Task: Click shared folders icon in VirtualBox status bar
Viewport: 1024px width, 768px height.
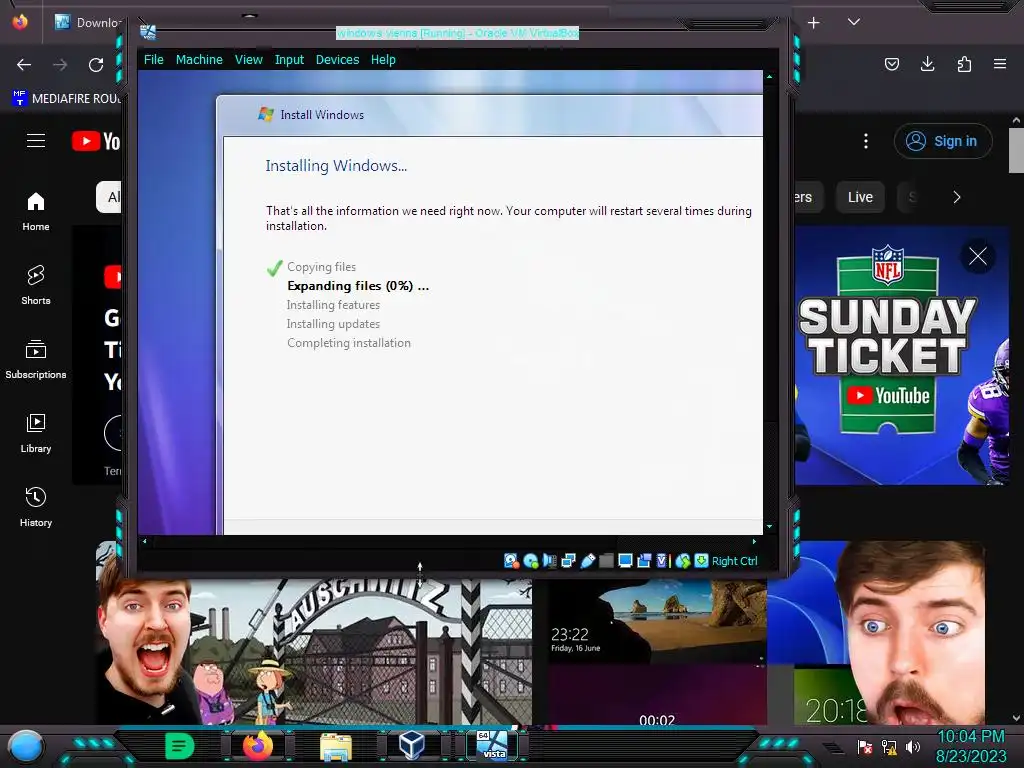Action: tap(607, 560)
